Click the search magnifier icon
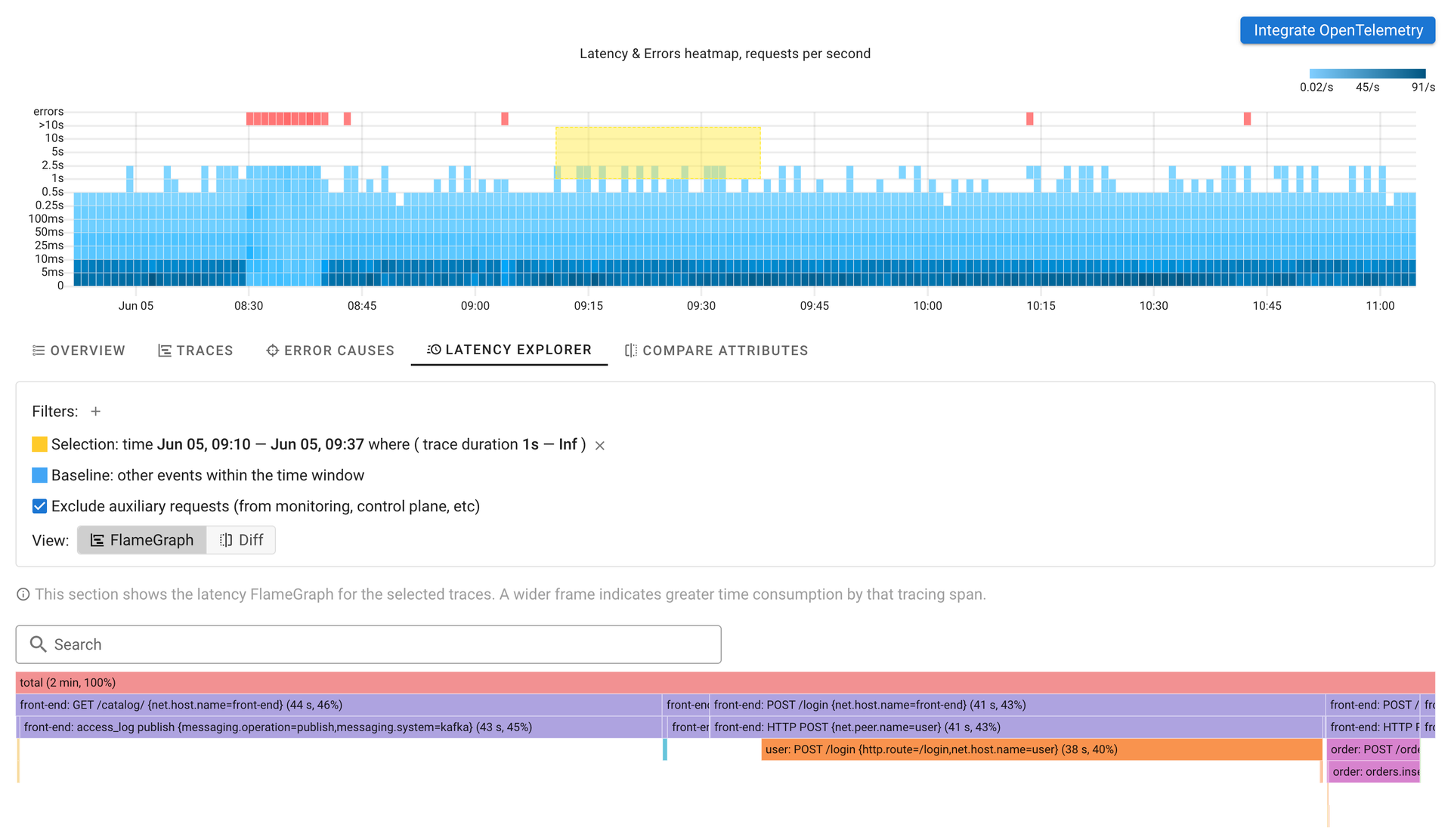The height and width of the screenshot is (840, 1451). 38,644
